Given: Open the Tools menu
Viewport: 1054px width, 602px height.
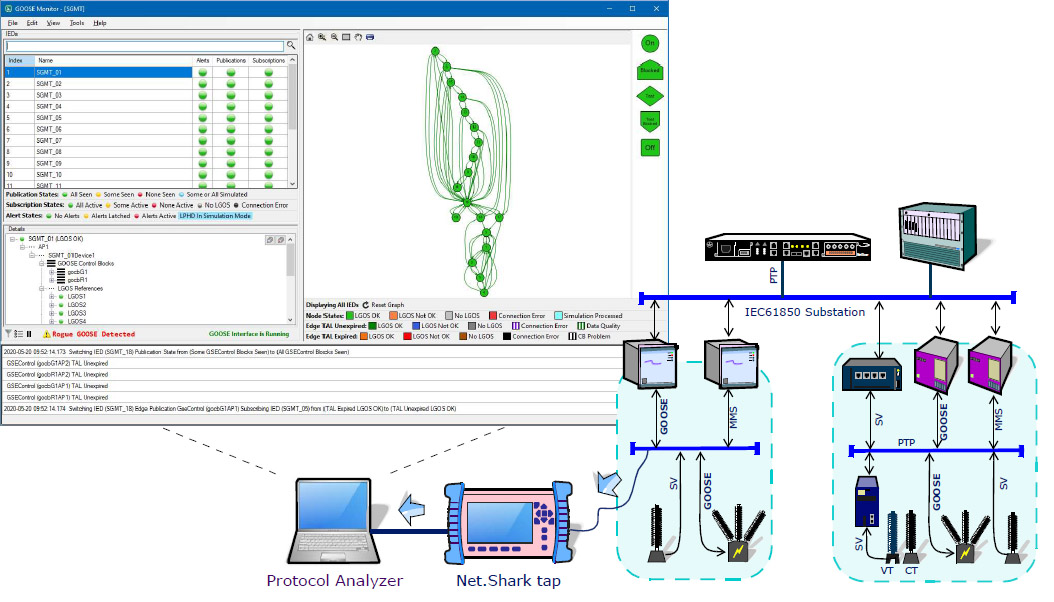Looking at the screenshot, I should [77, 23].
